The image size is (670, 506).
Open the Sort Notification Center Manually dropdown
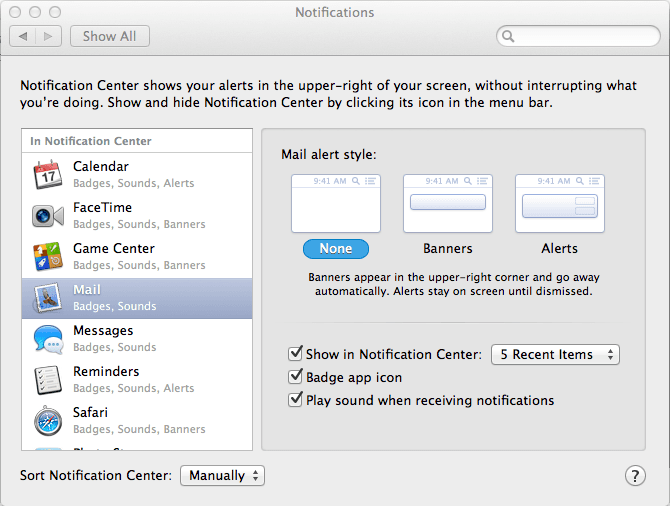[222, 476]
